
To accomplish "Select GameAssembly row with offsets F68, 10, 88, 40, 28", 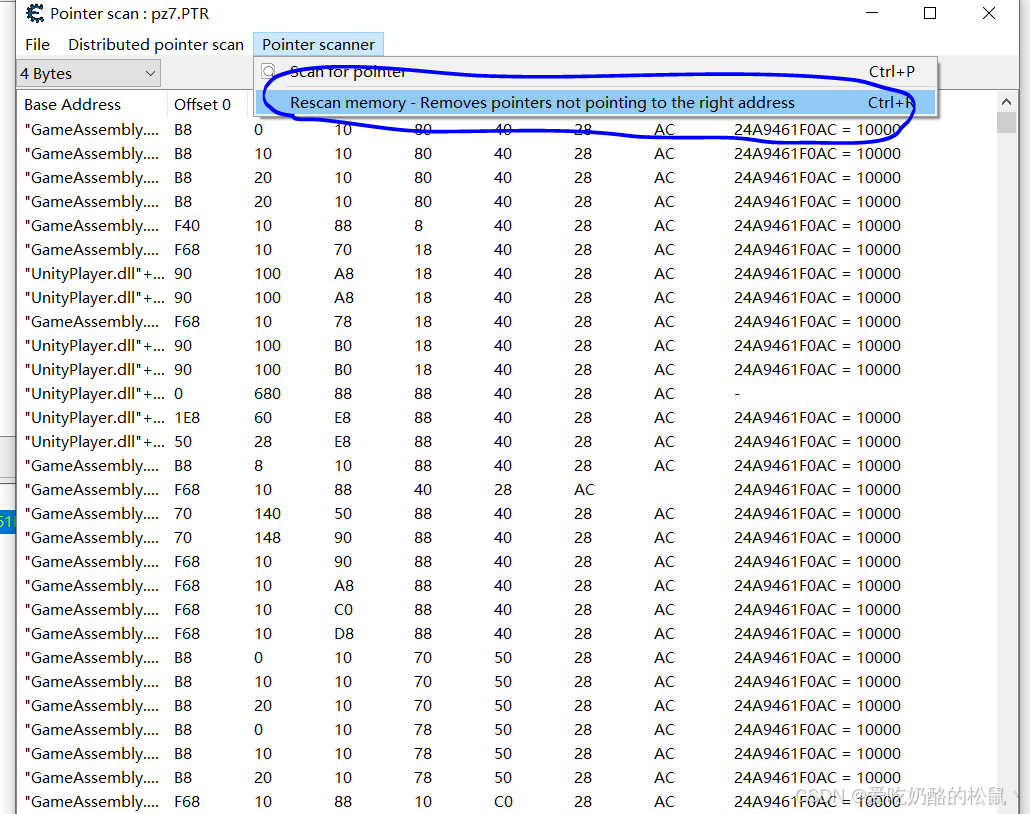I will 506,489.
